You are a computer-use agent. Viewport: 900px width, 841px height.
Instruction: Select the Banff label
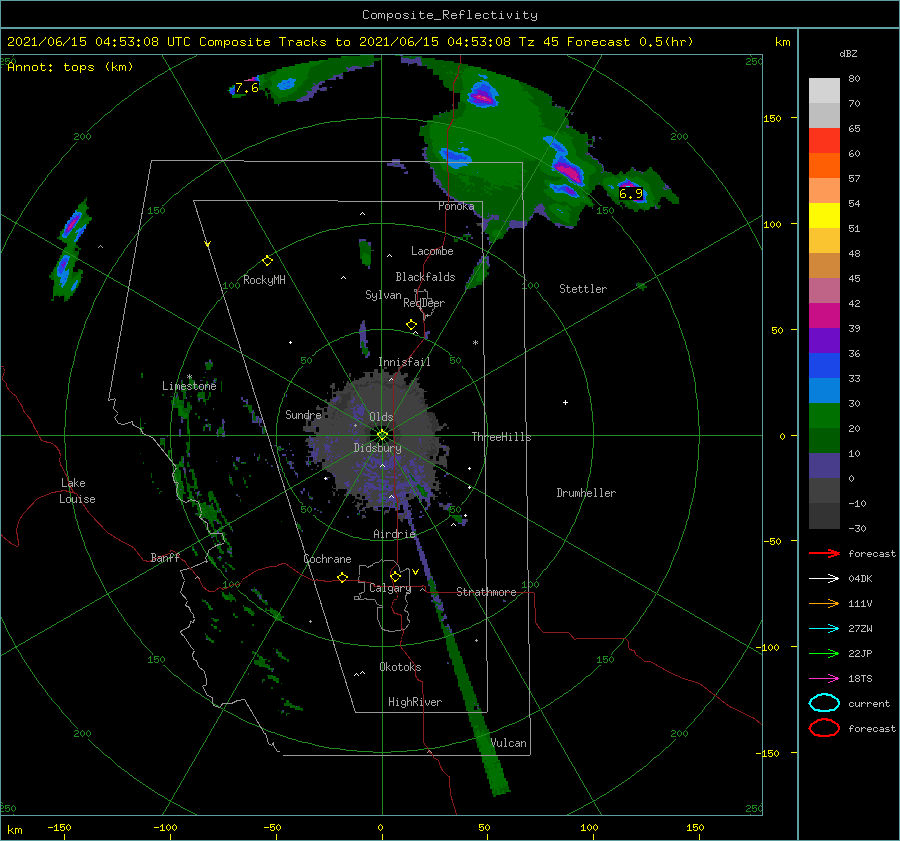click(x=165, y=558)
